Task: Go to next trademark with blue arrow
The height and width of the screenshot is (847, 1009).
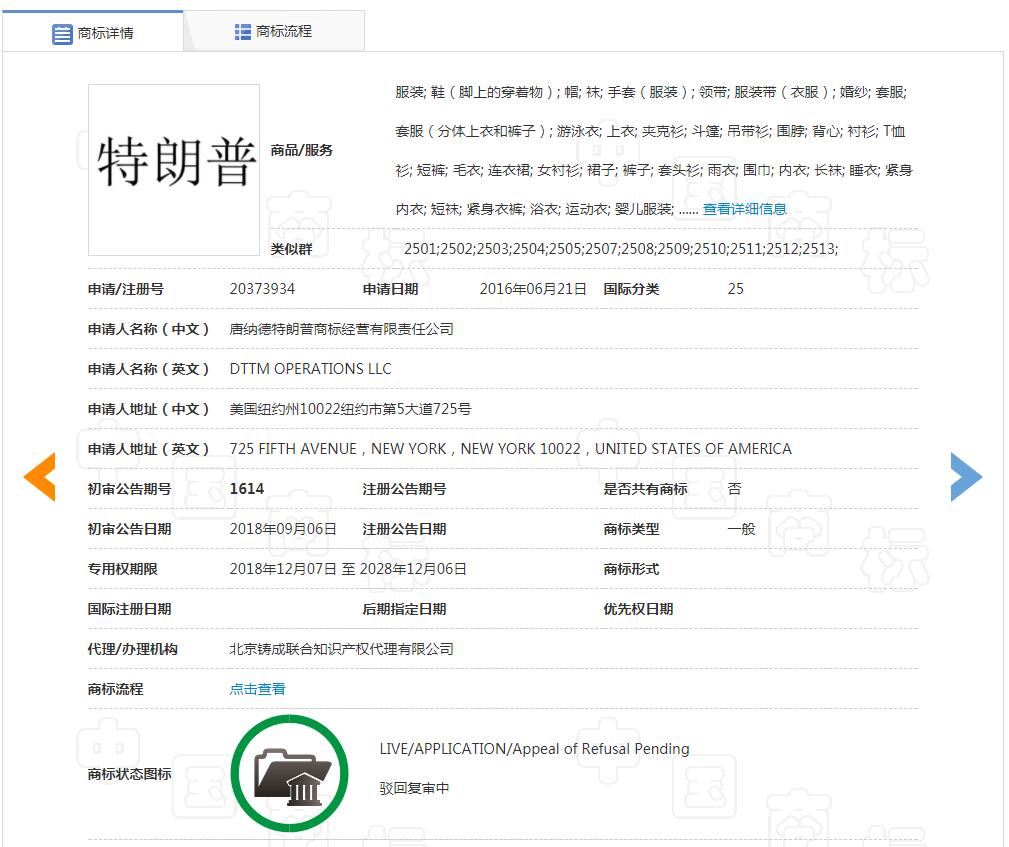Action: point(966,477)
